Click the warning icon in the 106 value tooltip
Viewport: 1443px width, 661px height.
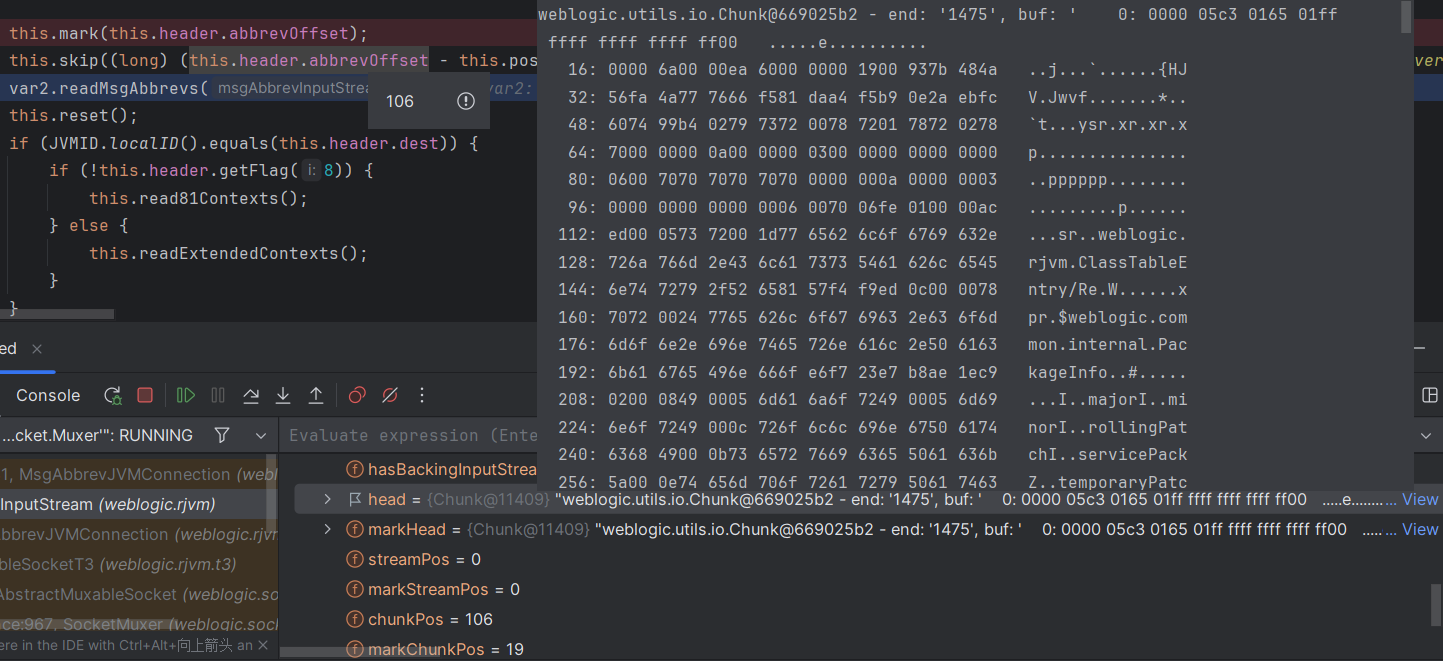tap(466, 101)
